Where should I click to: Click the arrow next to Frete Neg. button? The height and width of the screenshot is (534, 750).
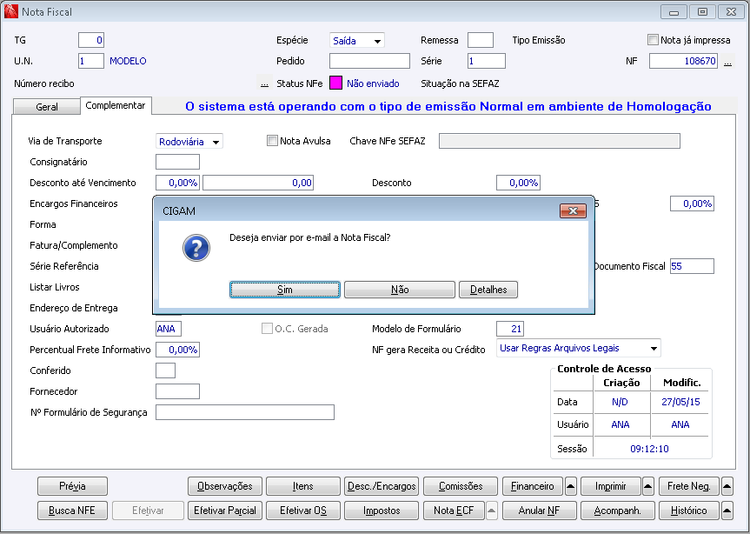click(727, 486)
